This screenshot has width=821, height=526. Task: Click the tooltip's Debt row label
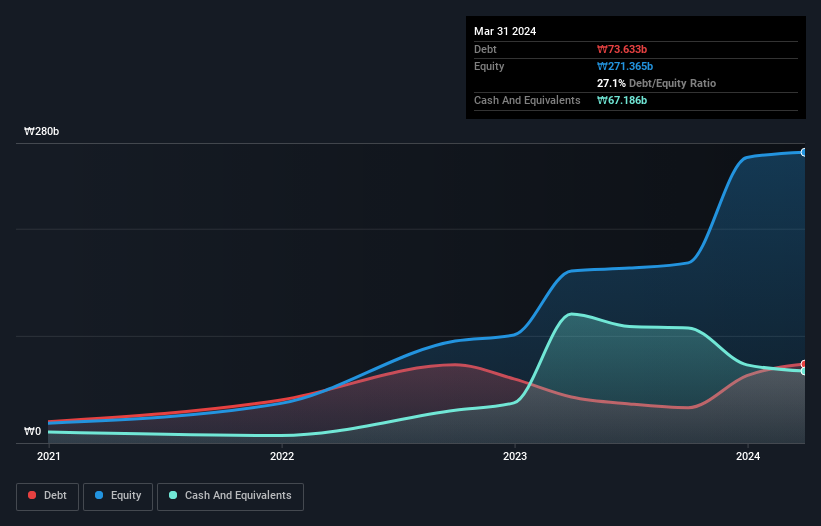[x=485, y=49]
